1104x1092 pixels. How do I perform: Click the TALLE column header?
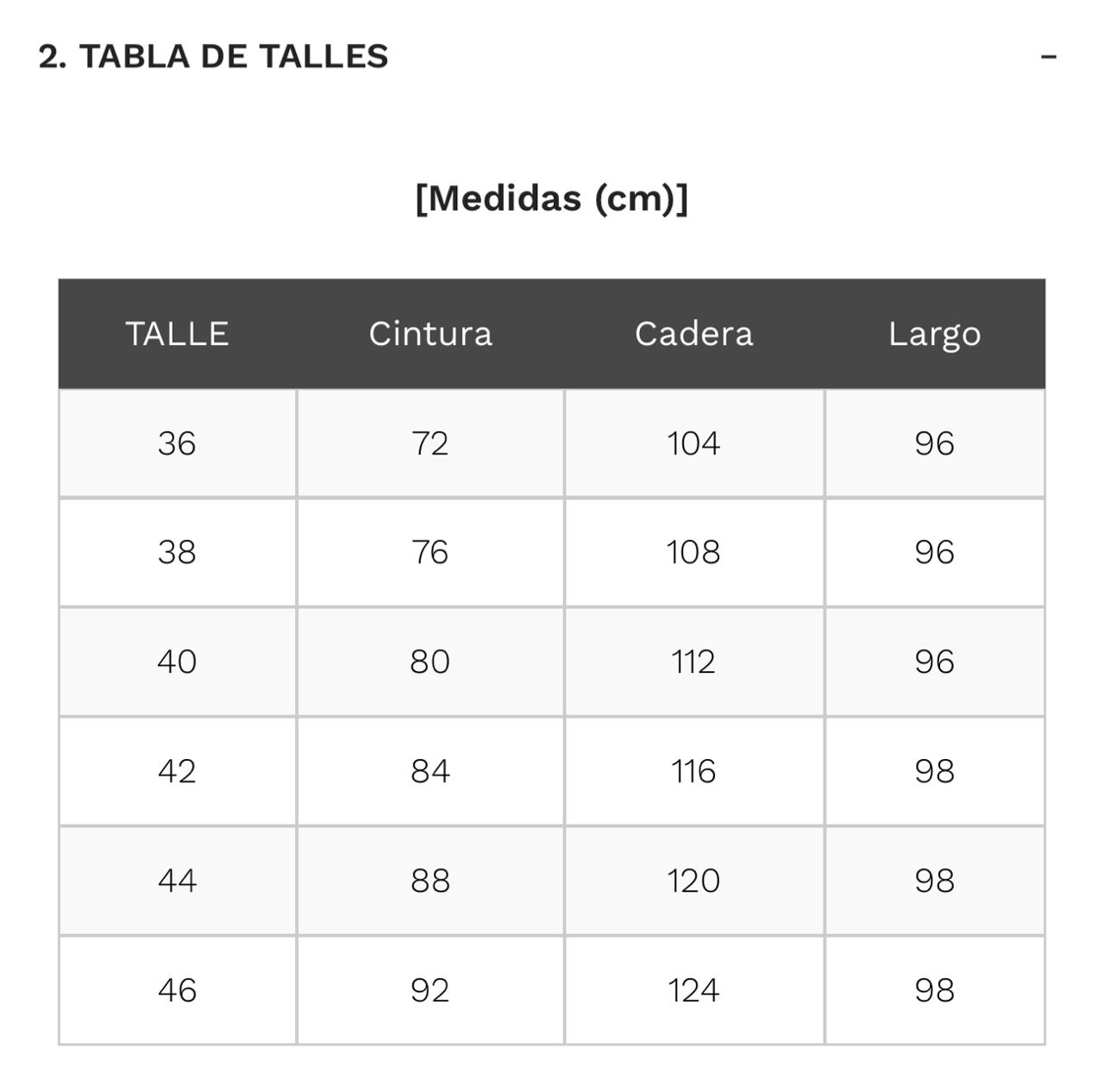click(x=177, y=334)
